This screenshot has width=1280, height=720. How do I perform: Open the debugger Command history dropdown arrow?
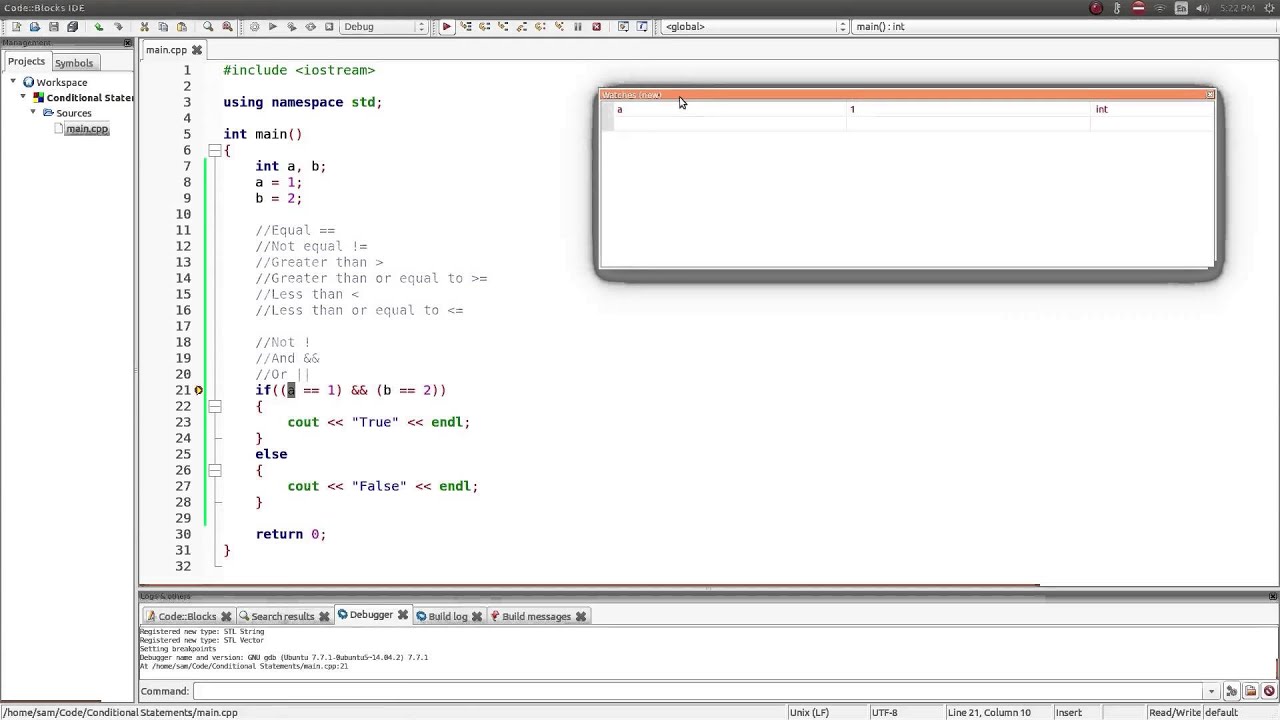pyautogui.click(x=1211, y=691)
